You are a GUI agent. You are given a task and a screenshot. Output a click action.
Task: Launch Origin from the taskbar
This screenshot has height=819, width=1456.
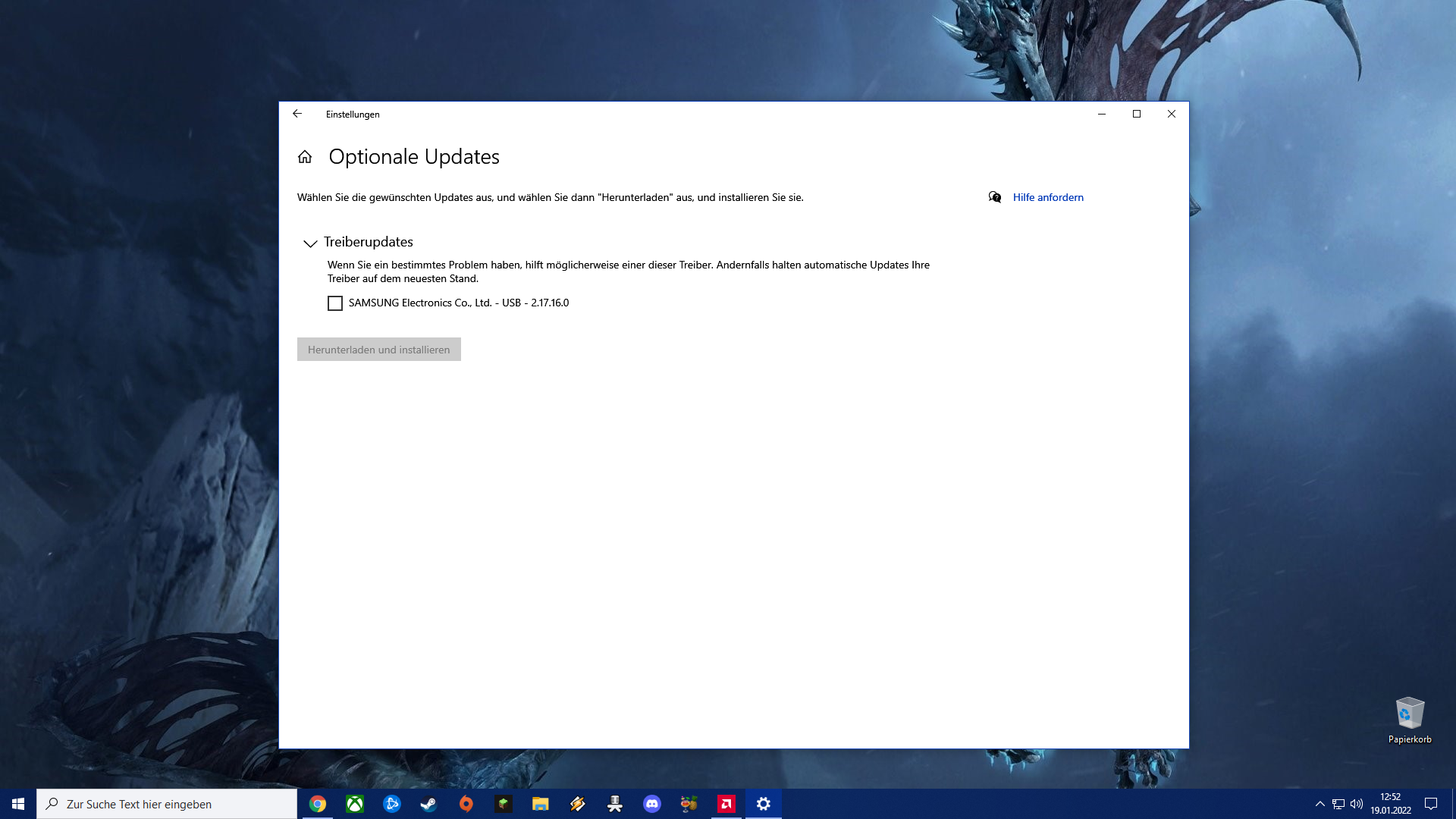click(x=466, y=804)
